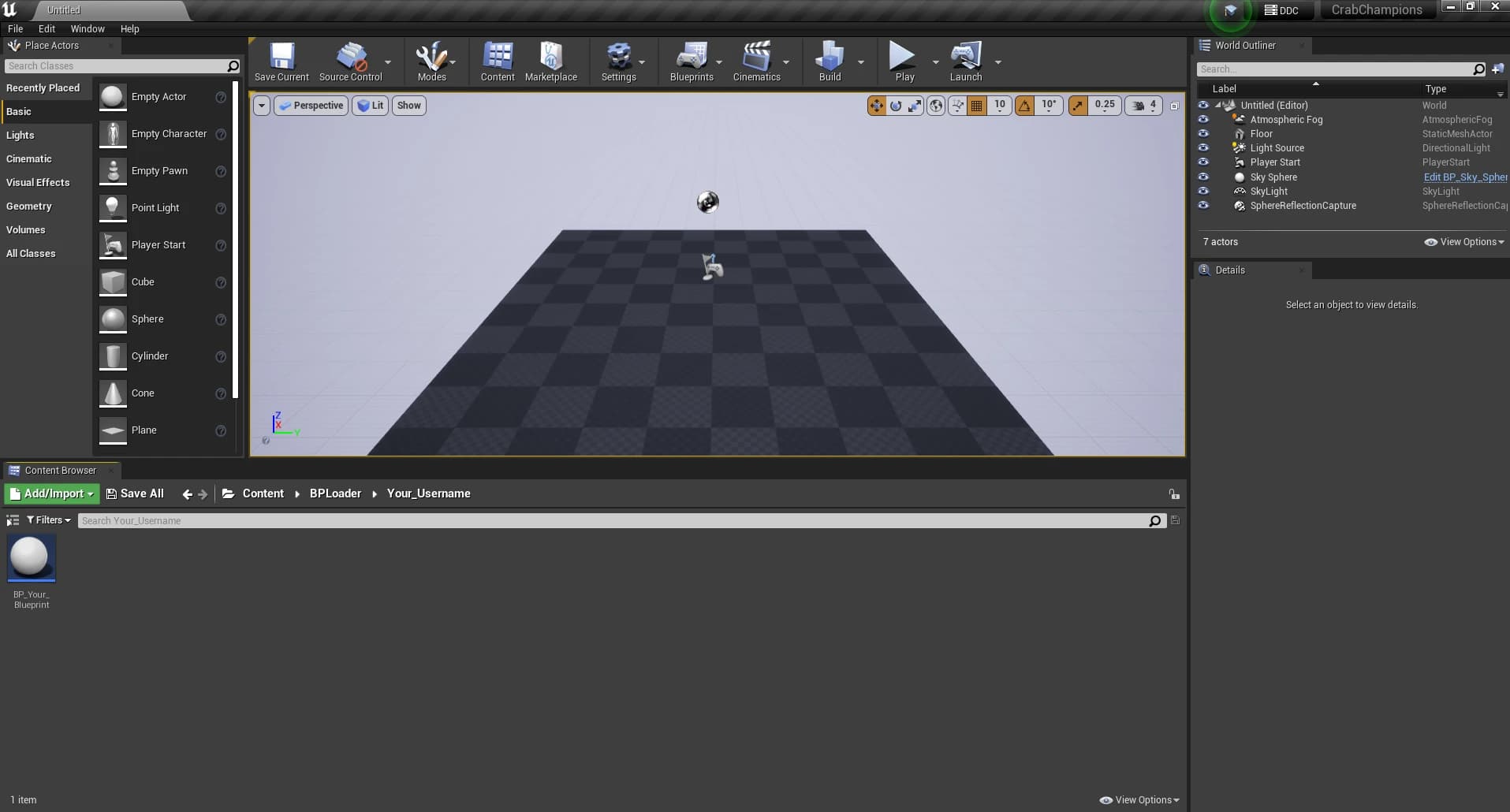Open Content Browser View Options
The height and width of the screenshot is (812, 1510).
pyautogui.click(x=1139, y=800)
